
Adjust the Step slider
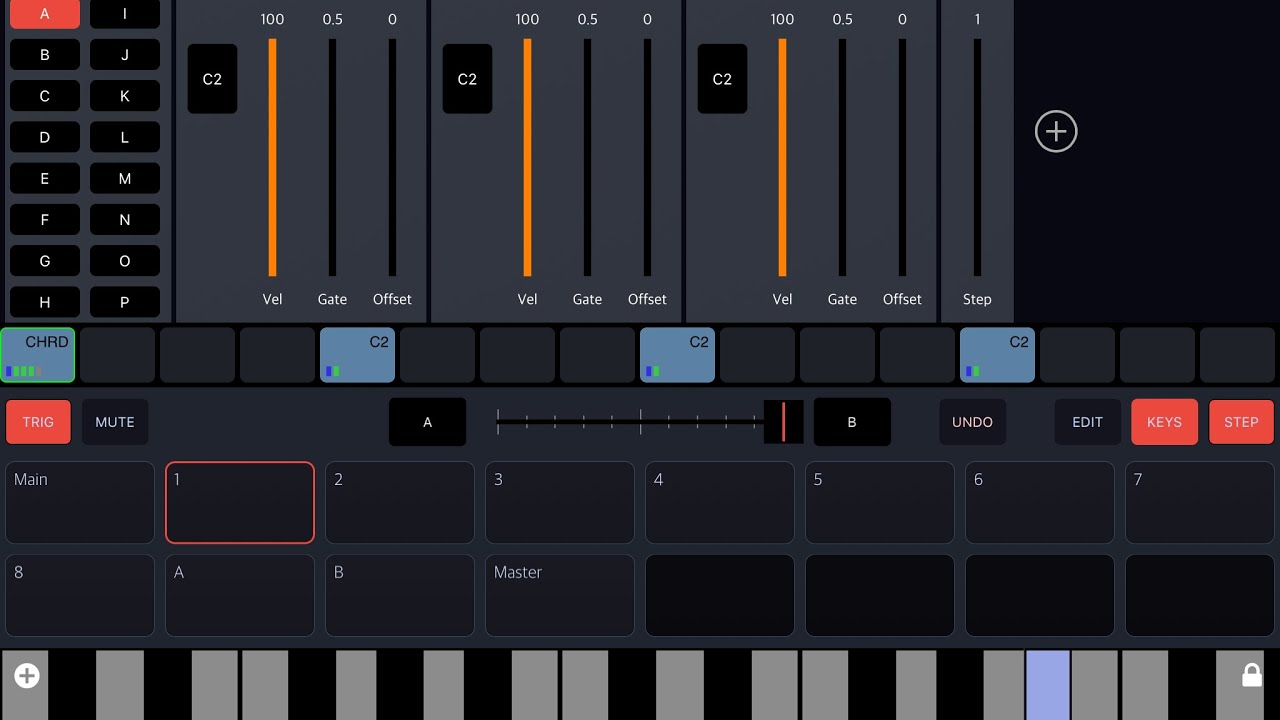(x=977, y=158)
